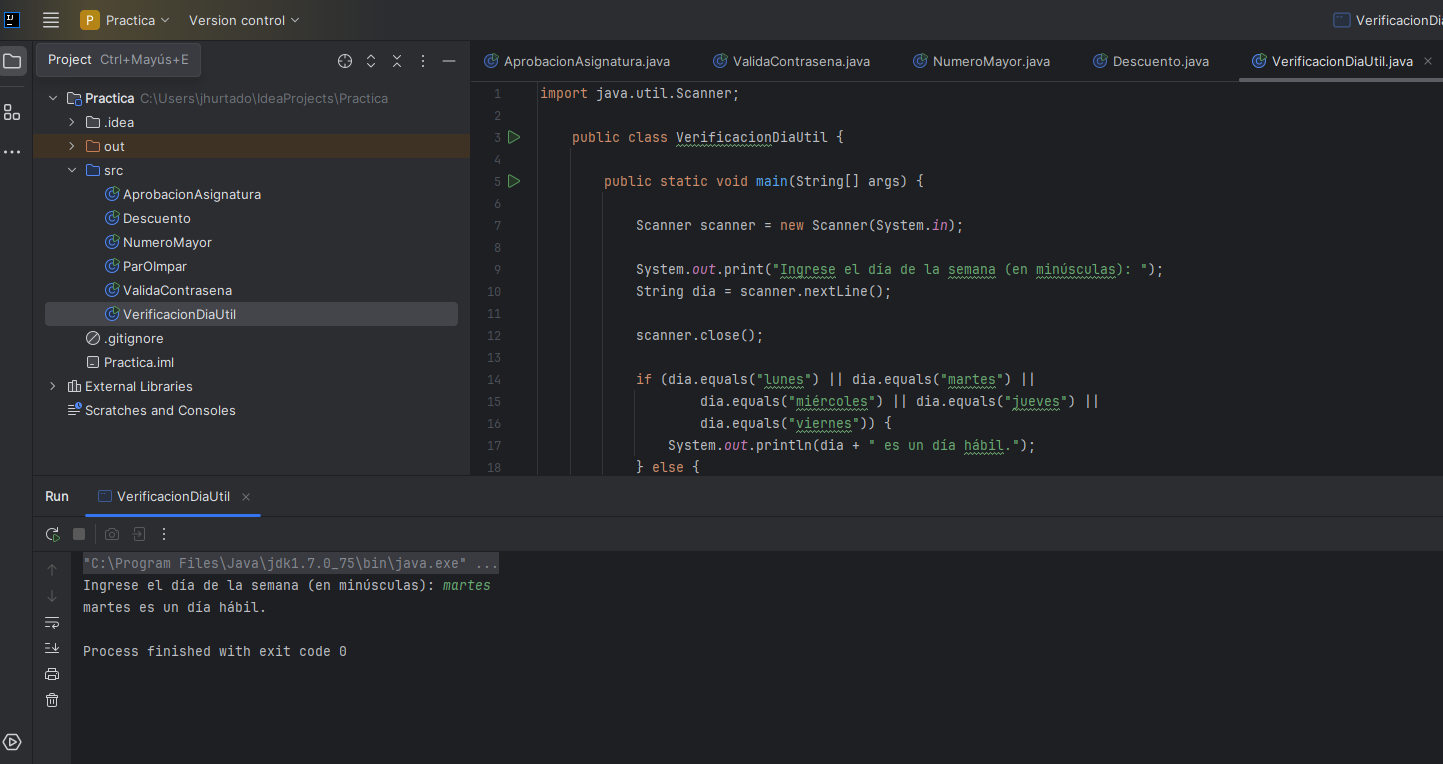This screenshot has height=764, width=1443.
Task: Click the Project panel header button
Action: point(118,60)
